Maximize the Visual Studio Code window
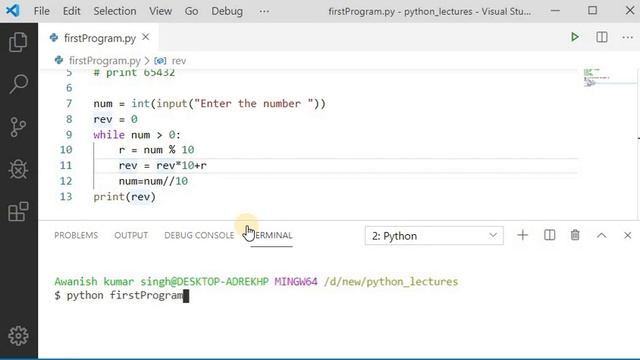This screenshot has height=360, width=640. (592, 11)
